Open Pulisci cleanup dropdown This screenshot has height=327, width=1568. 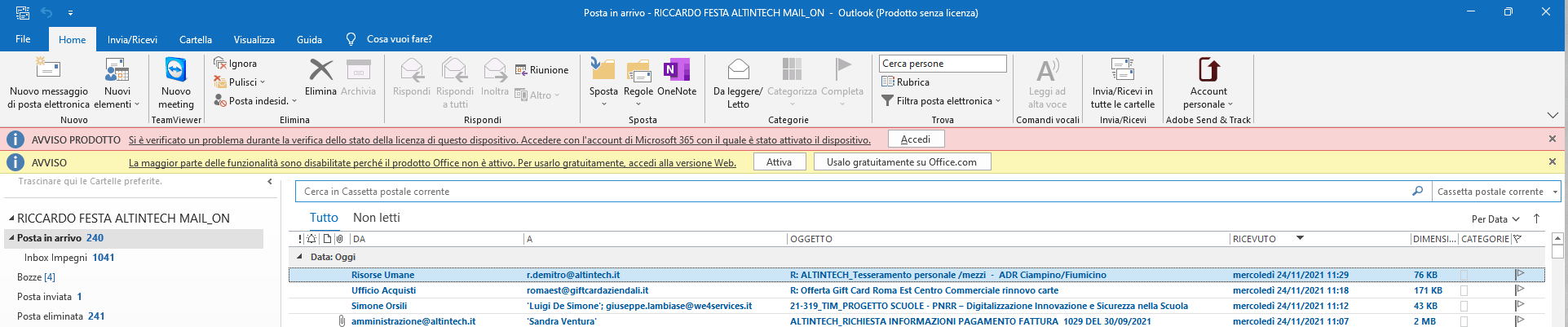pos(240,82)
